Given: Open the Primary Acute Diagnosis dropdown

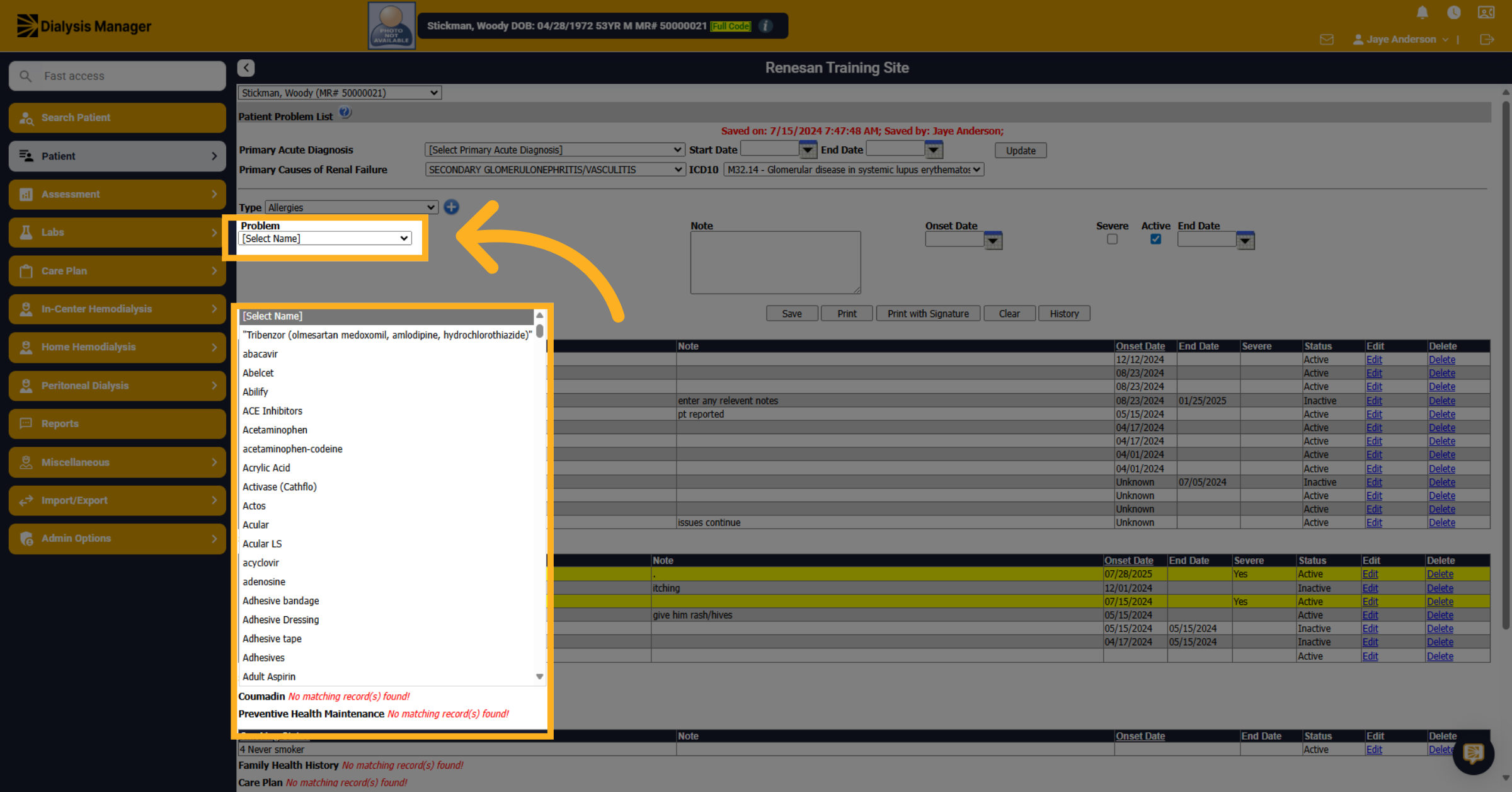Looking at the screenshot, I should [554, 150].
